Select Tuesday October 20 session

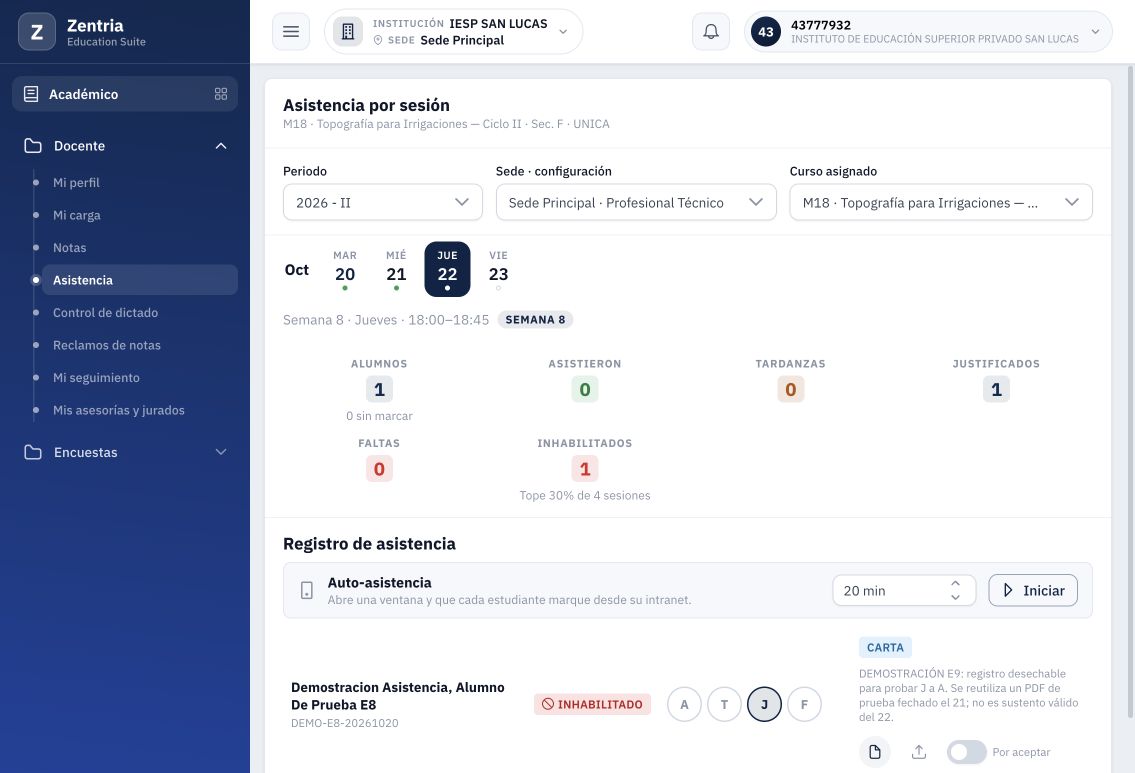[345, 269]
